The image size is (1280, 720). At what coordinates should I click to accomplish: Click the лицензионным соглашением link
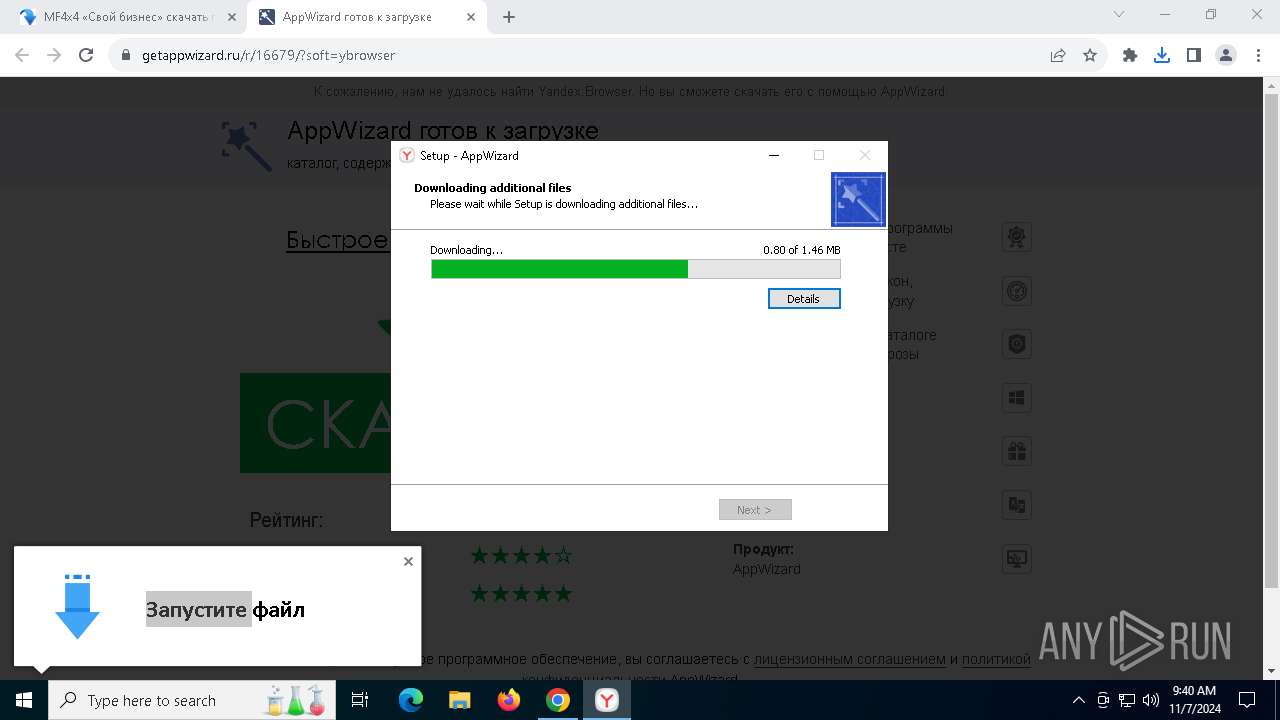click(x=849, y=659)
